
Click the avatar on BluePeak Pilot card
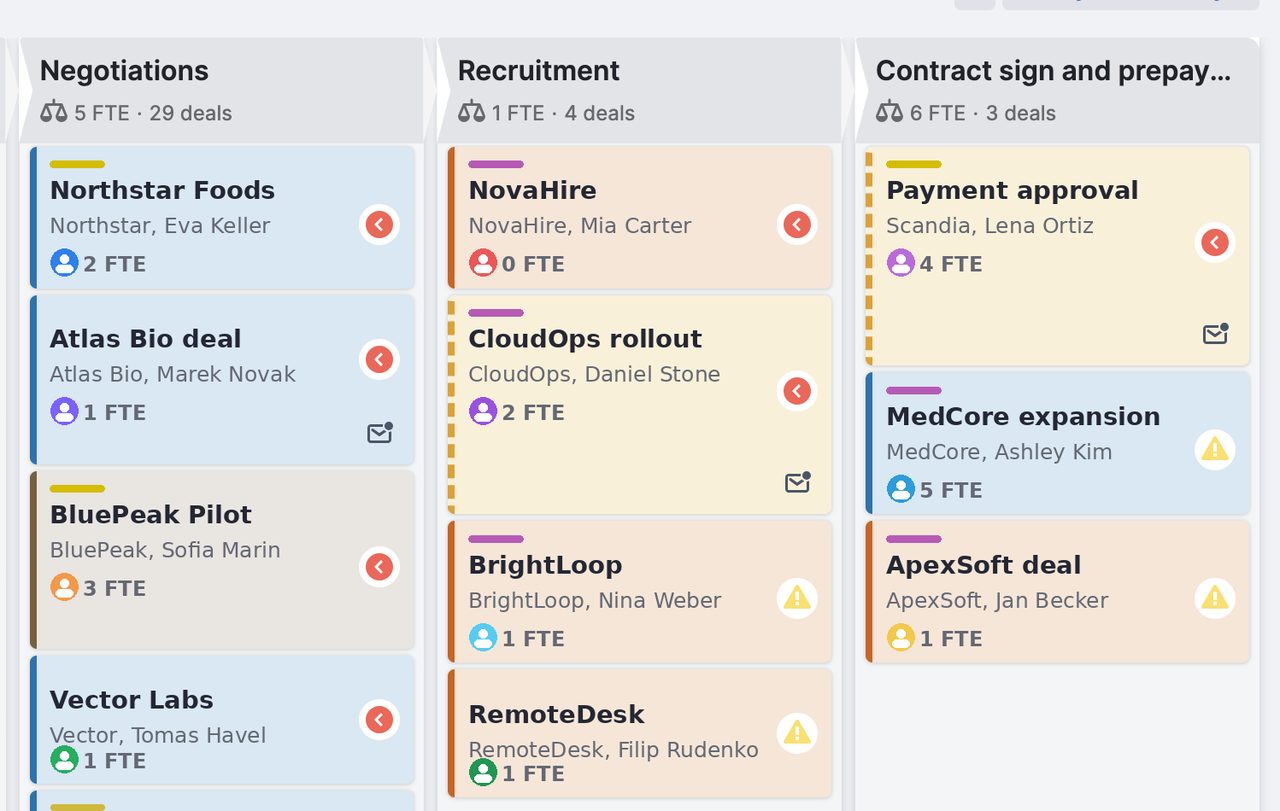(64, 587)
